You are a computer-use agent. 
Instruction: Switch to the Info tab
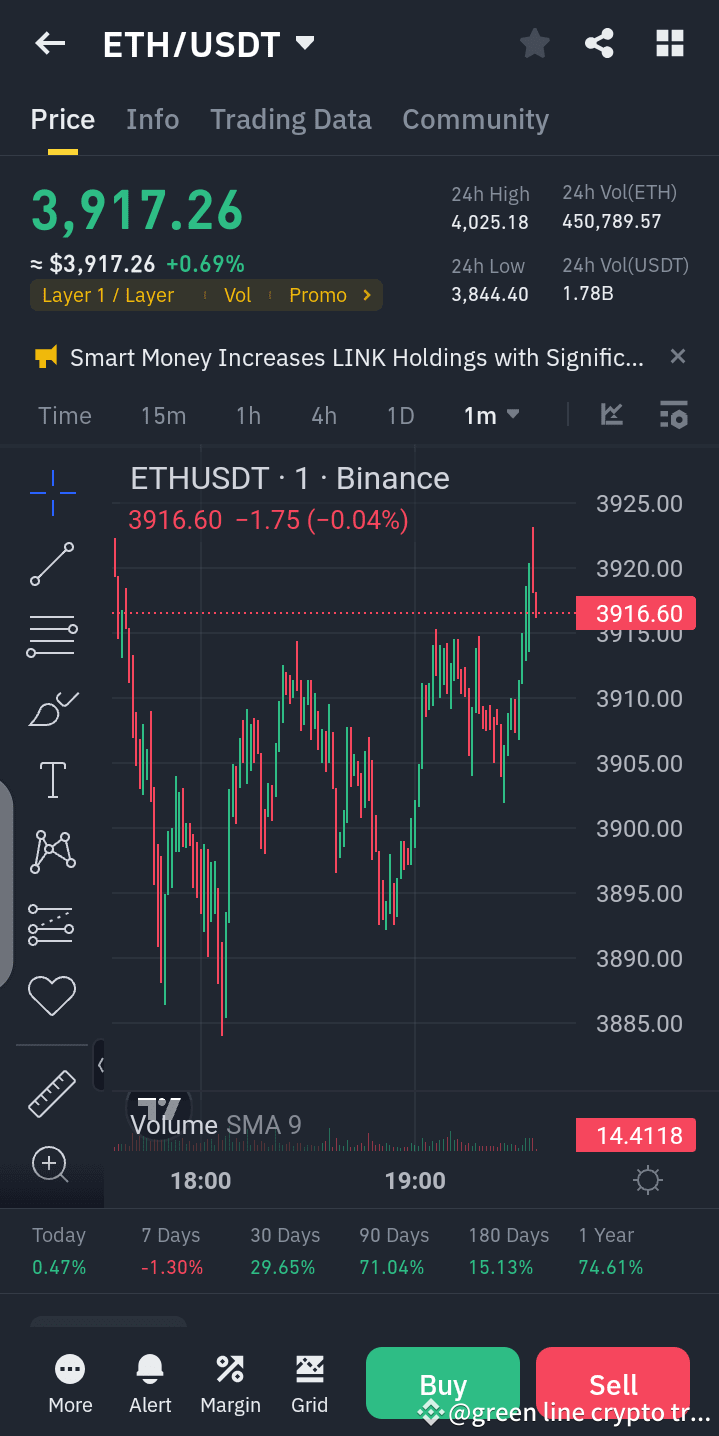[x=152, y=119]
